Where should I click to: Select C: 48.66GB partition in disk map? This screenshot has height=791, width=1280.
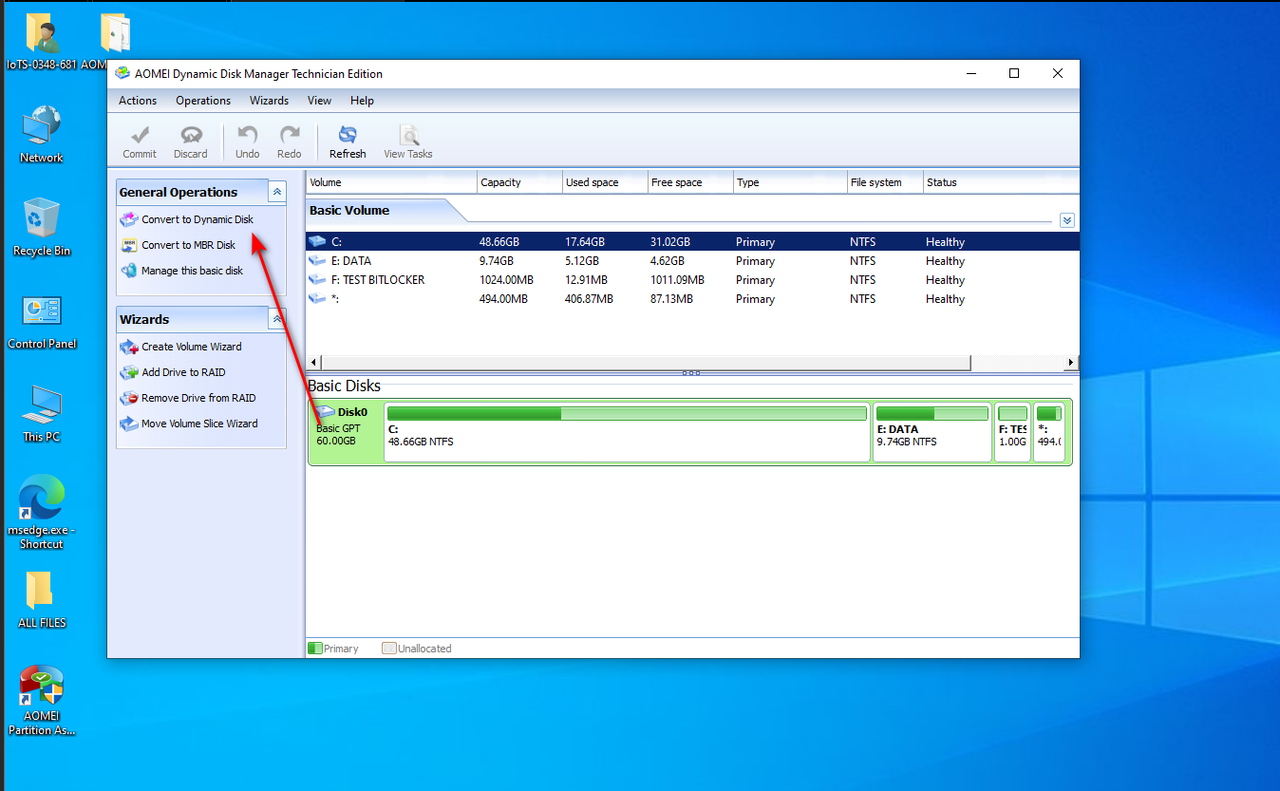627,433
